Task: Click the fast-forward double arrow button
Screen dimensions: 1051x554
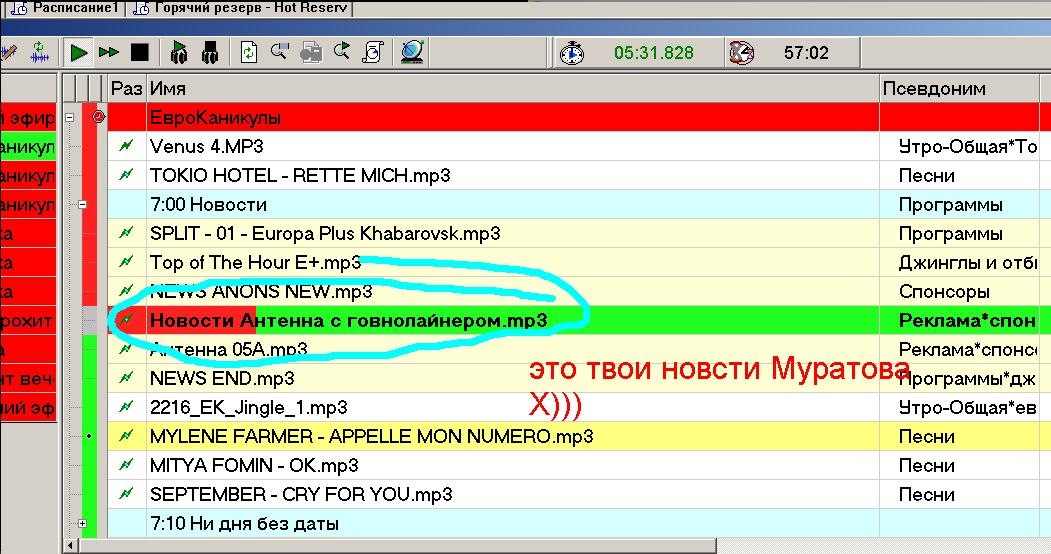Action: (109, 52)
